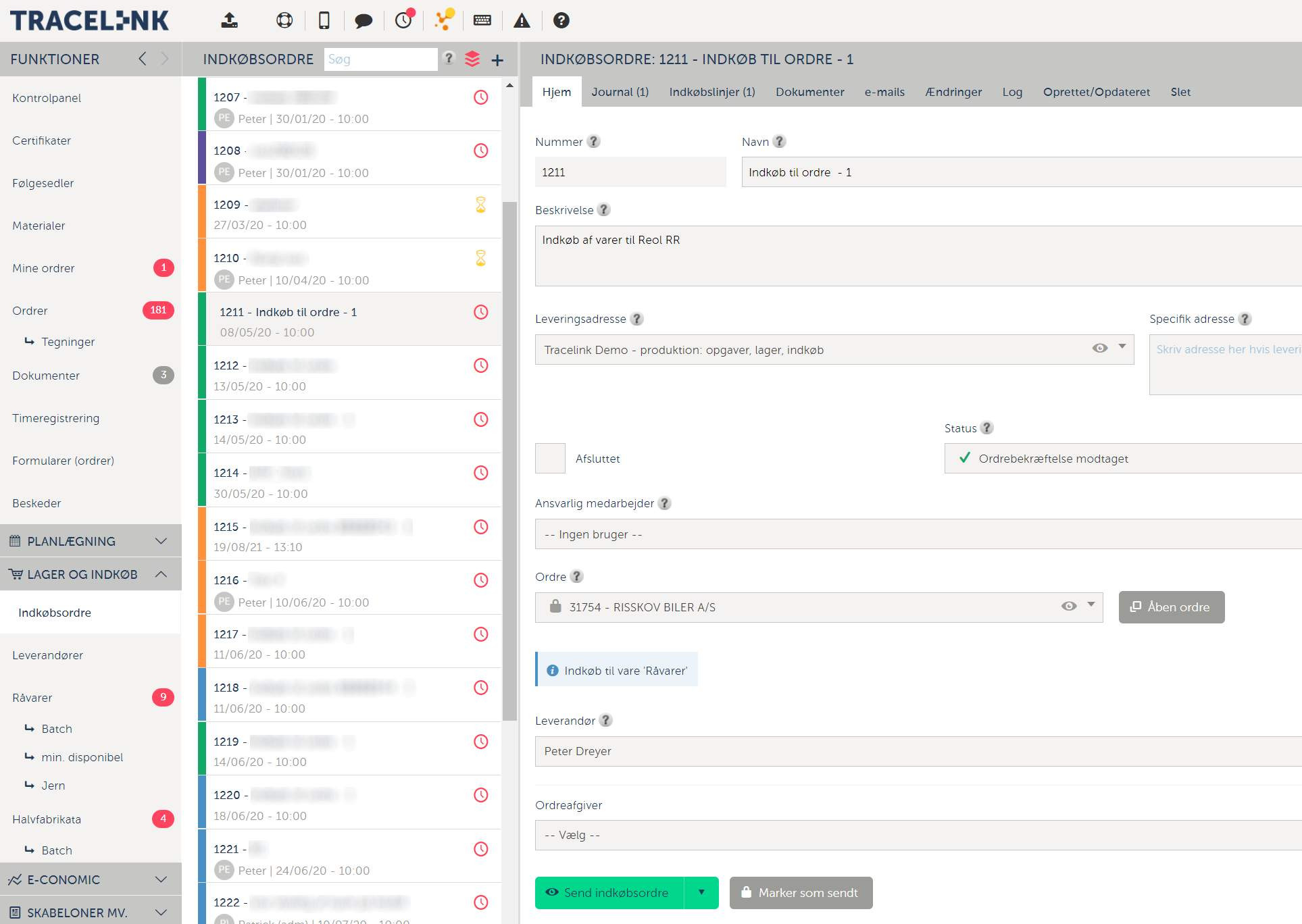The width and height of the screenshot is (1302, 924).
Task: Add new purchase order with plus icon
Action: (497, 60)
